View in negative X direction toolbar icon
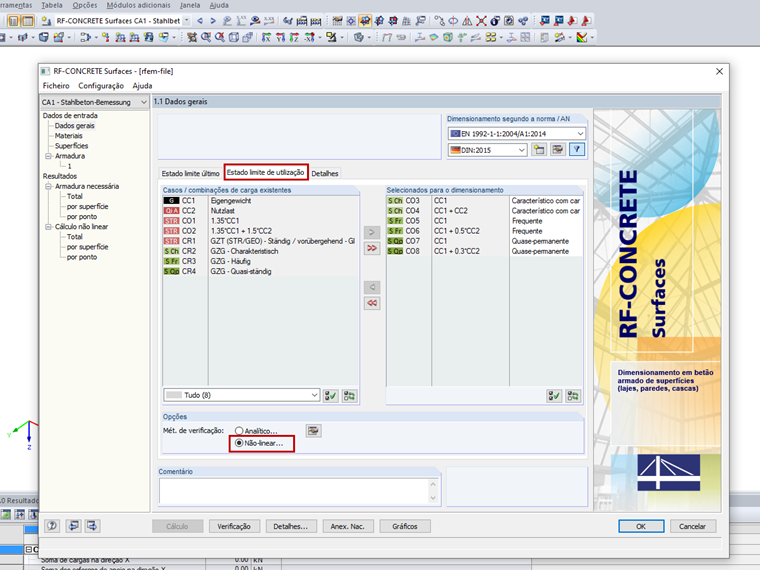 (309, 37)
